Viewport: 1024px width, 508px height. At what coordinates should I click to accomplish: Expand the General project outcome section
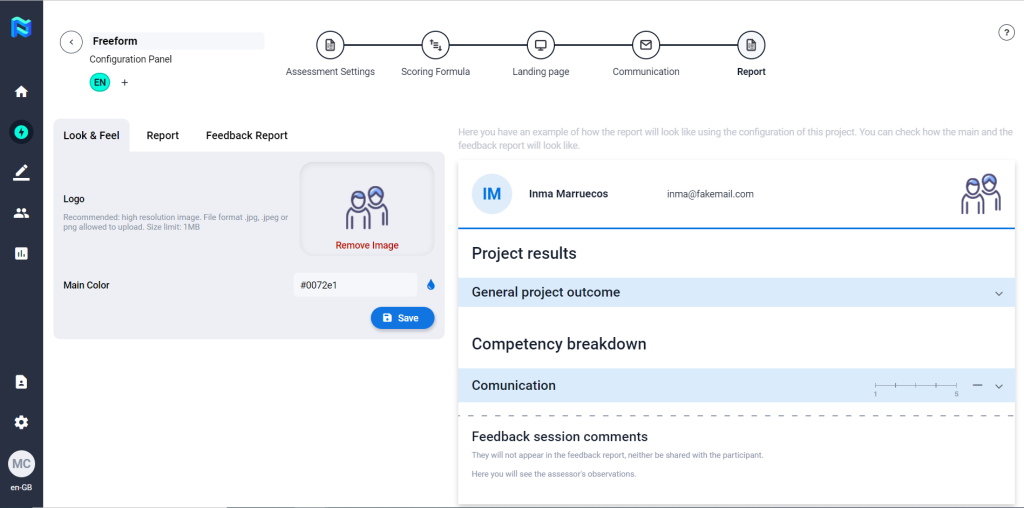(998, 293)
